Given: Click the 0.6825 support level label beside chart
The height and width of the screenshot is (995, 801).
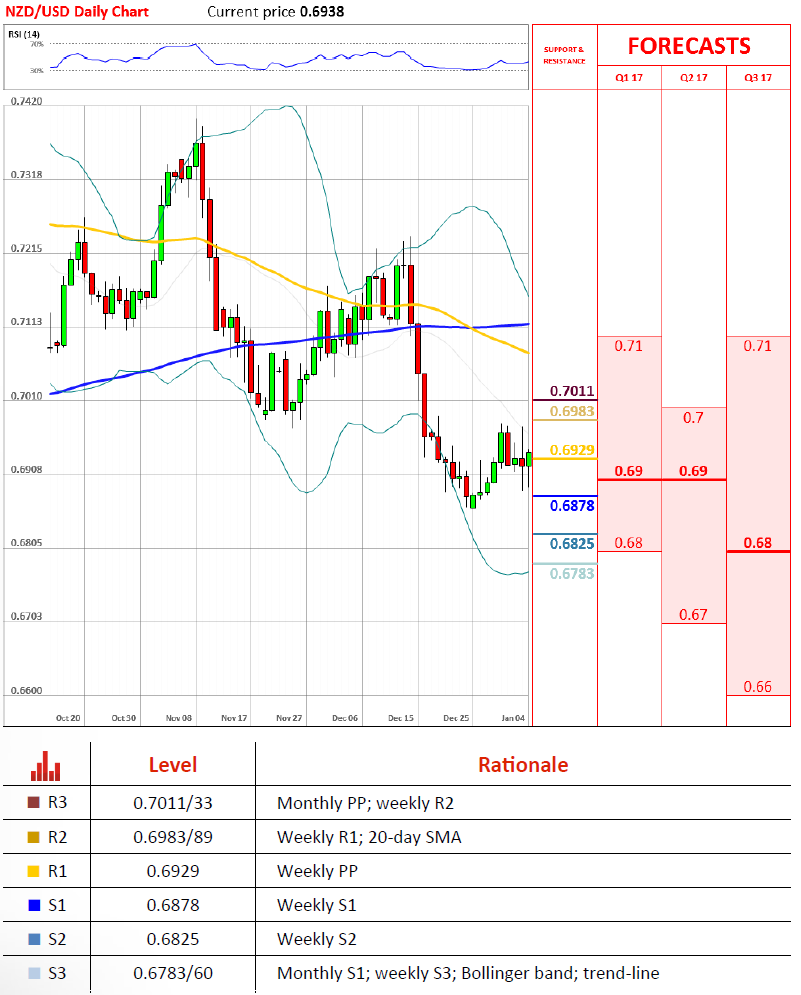Looking at the screenshot, I should 572,544.
